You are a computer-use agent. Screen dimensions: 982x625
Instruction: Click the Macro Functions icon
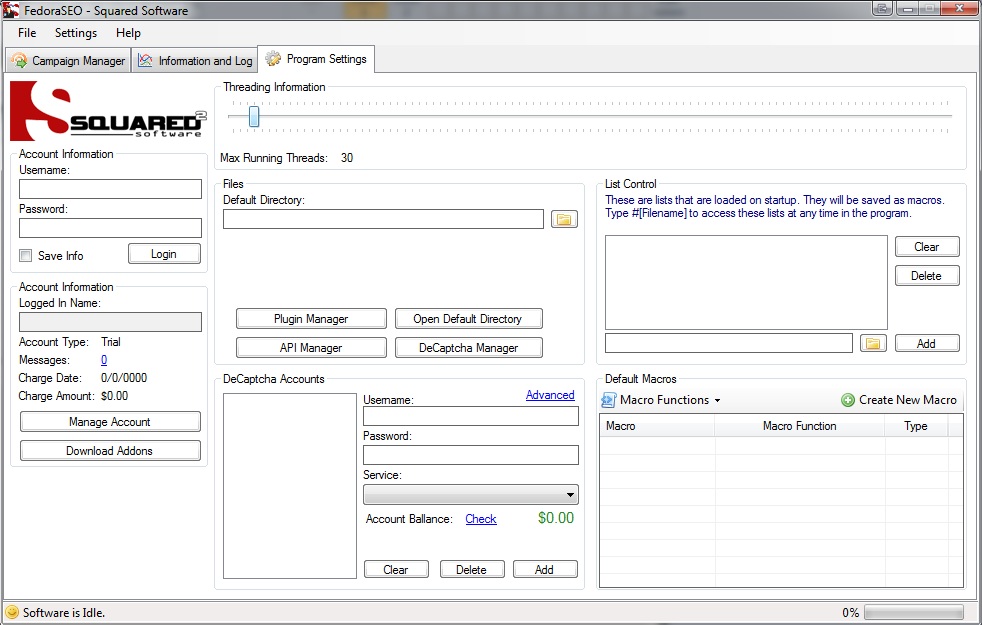609,400
